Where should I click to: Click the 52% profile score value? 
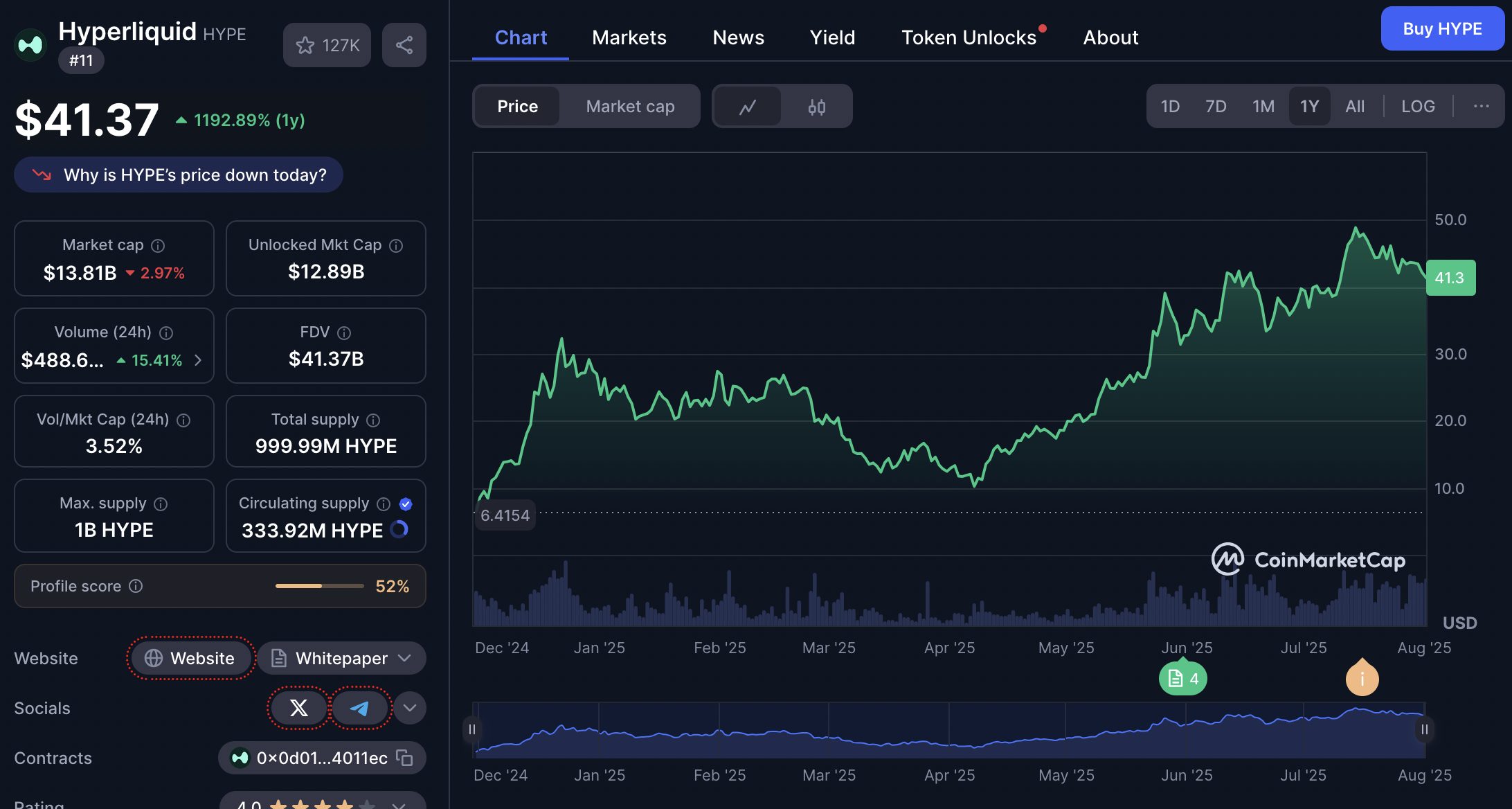pos(392,586)
